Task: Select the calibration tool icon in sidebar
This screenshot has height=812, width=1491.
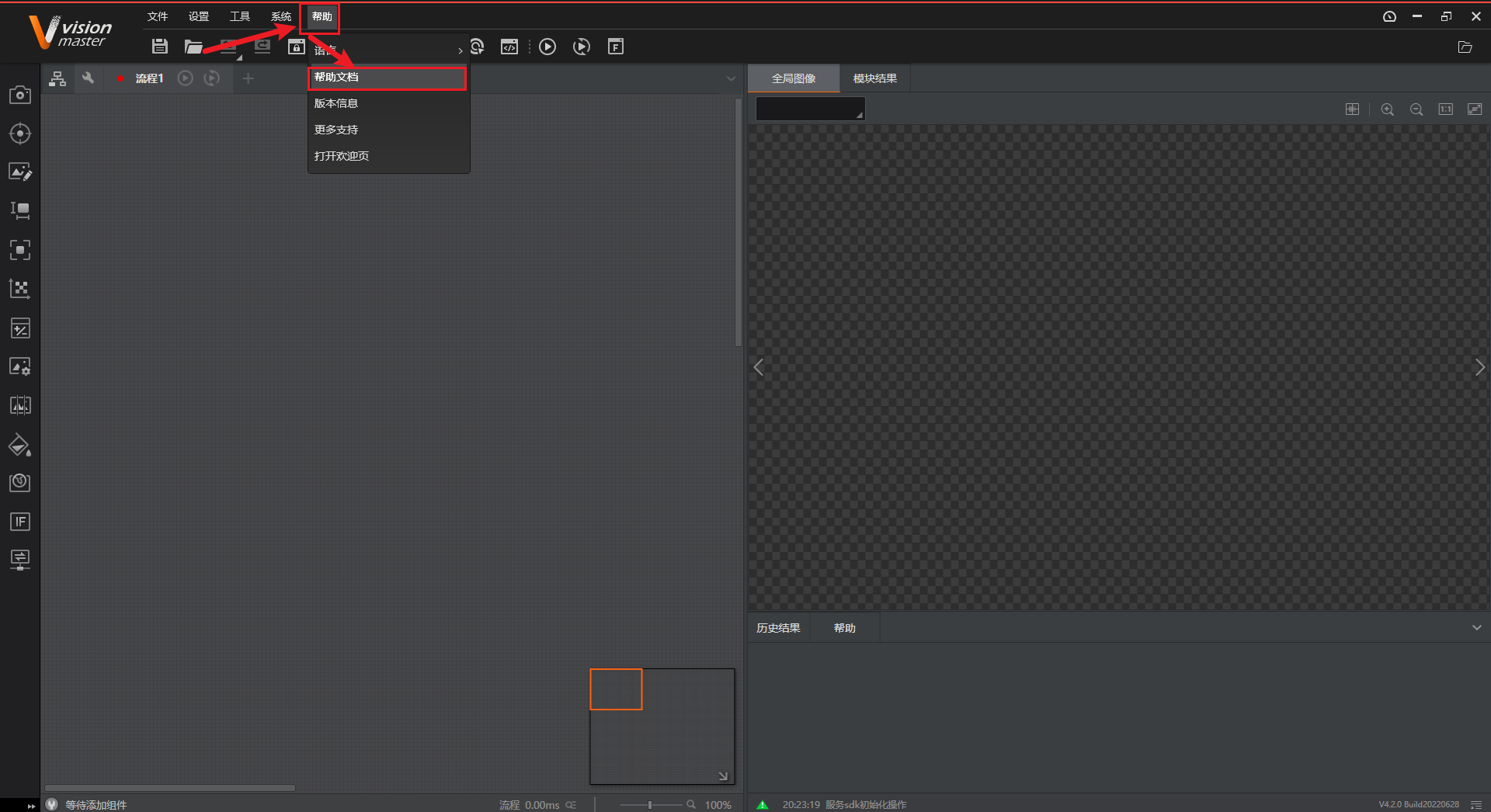Action: 20,289
